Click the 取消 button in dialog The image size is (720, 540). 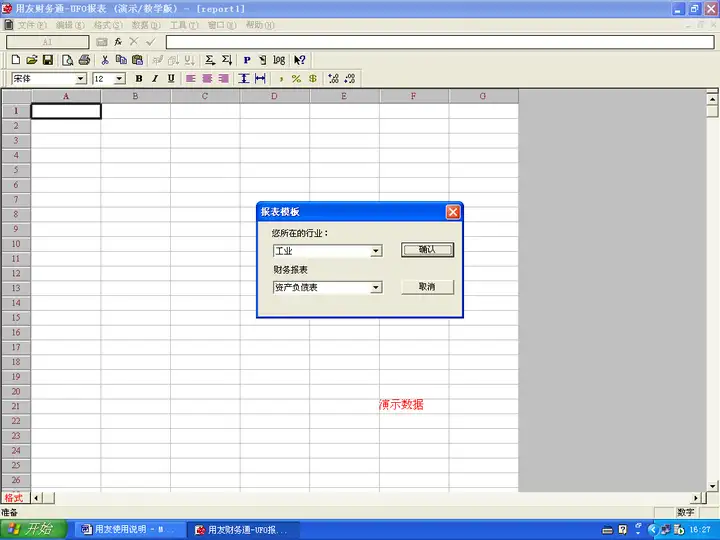point(428,287)
